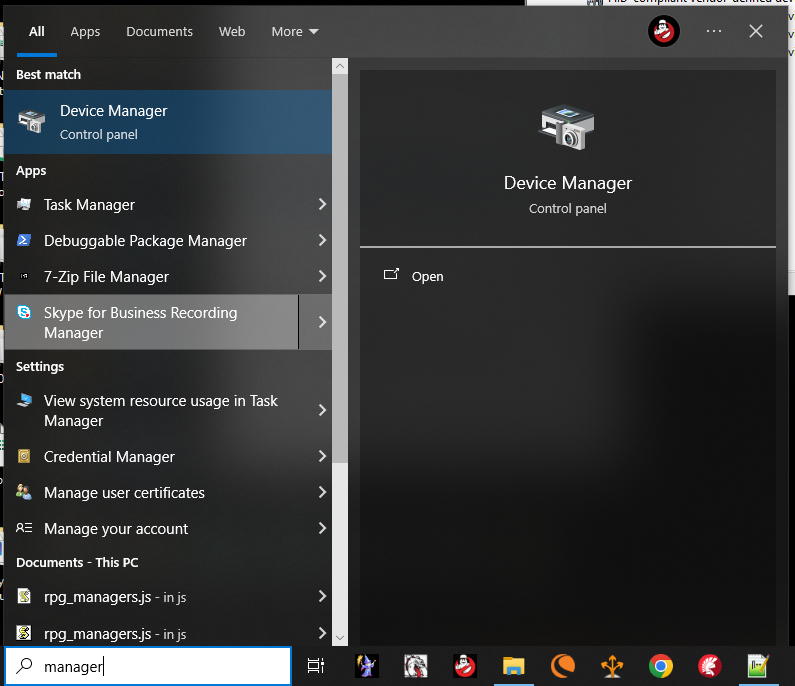Open the notepad app on taskbar
The height and width of the screenshot is (686, 795).
[x=758, y=666]
